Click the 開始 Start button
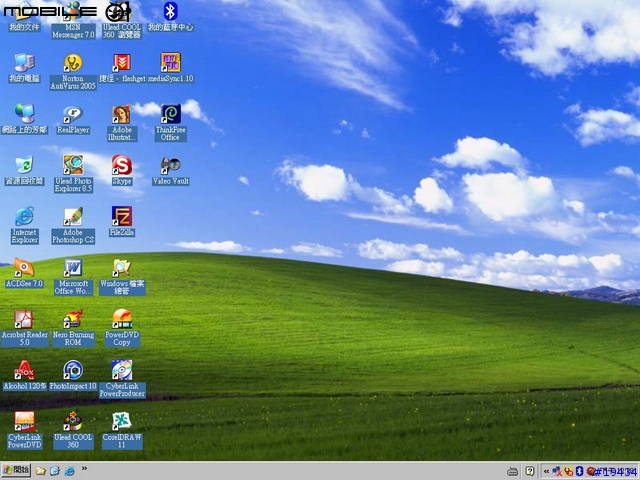Image resolution: width=640 pixels, height=480 pixels. tap(16, 471)
